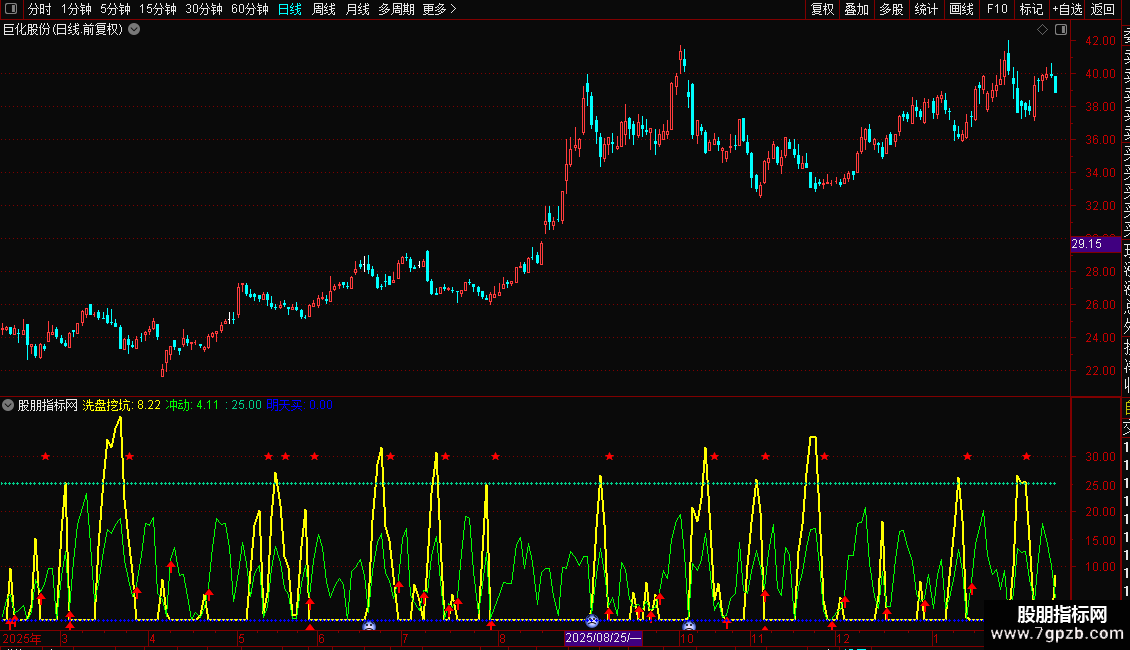This screenshot has width=1130, height=650.
Task: Click the 标记 mark button
Action: pos(1031,9)
